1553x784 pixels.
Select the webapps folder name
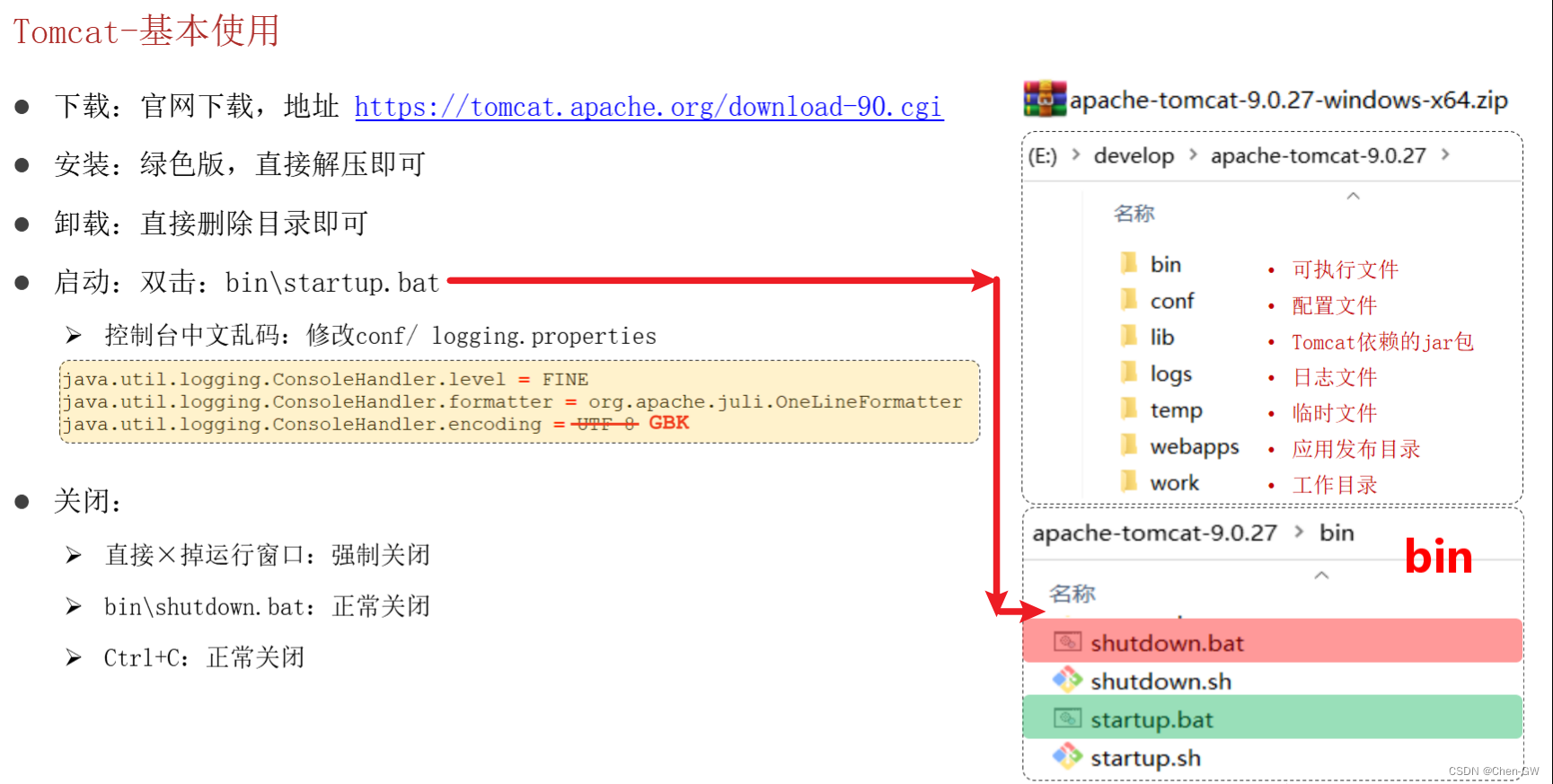tap(1195, 447)
